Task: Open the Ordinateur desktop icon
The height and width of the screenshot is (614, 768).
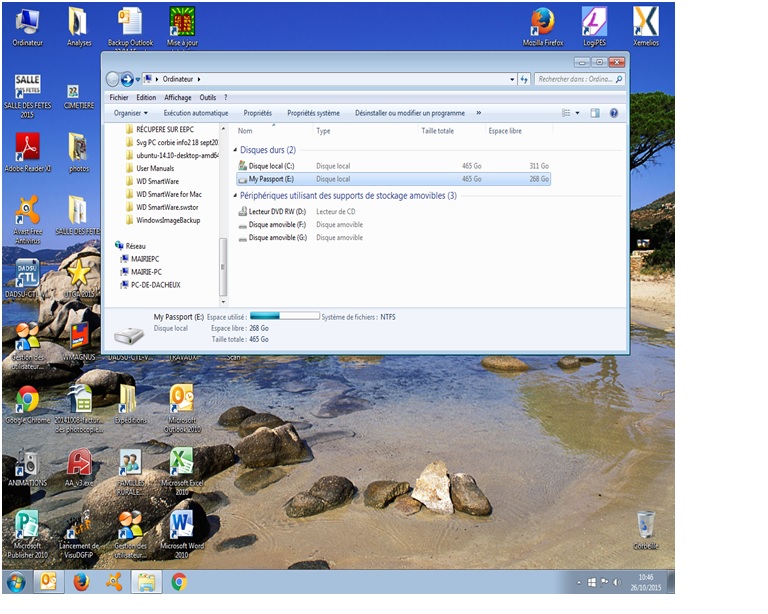Action: coord(27,28)
